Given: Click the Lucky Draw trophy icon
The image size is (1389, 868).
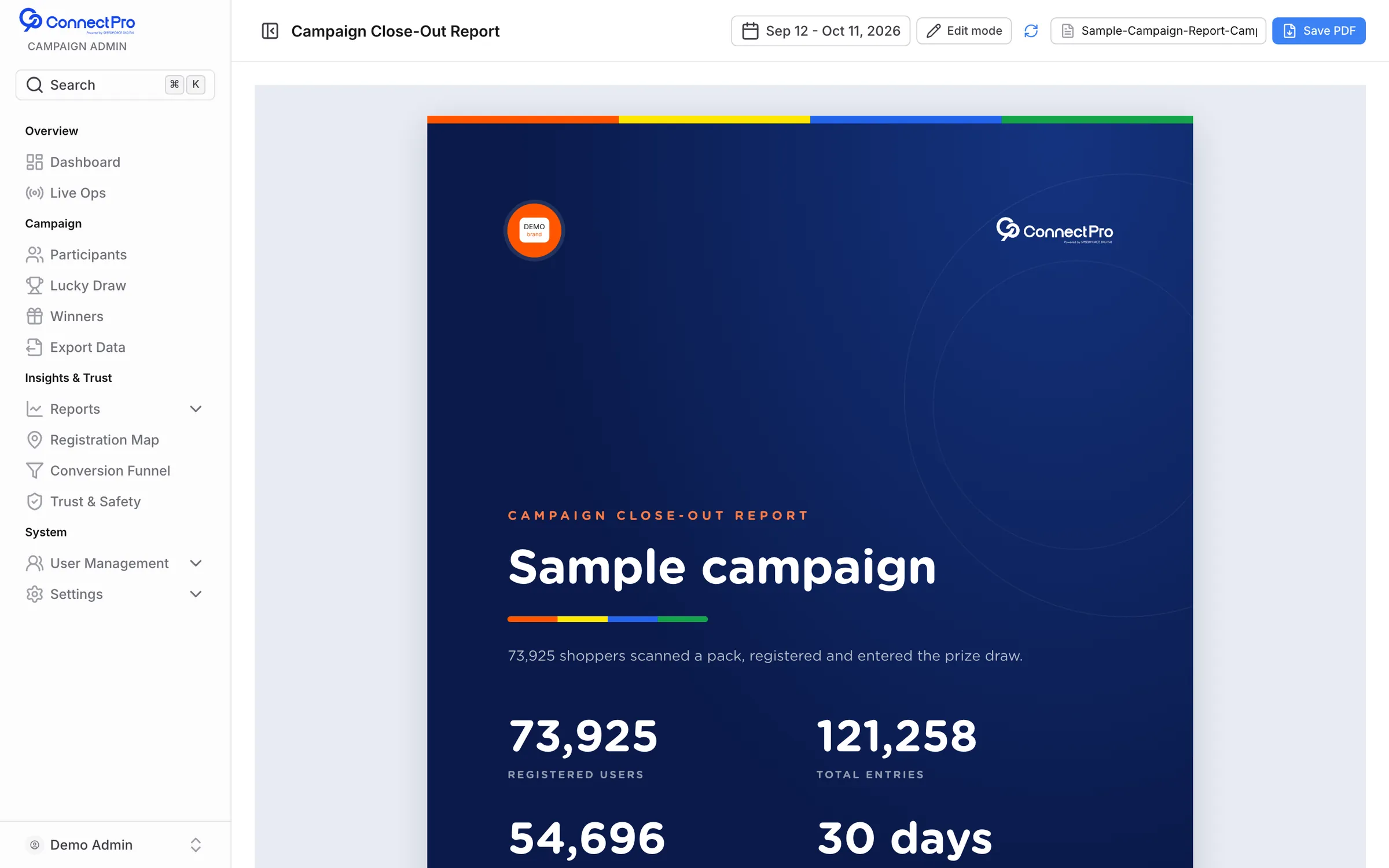Looking at the screenshot, I should click(x=35, y=285).
